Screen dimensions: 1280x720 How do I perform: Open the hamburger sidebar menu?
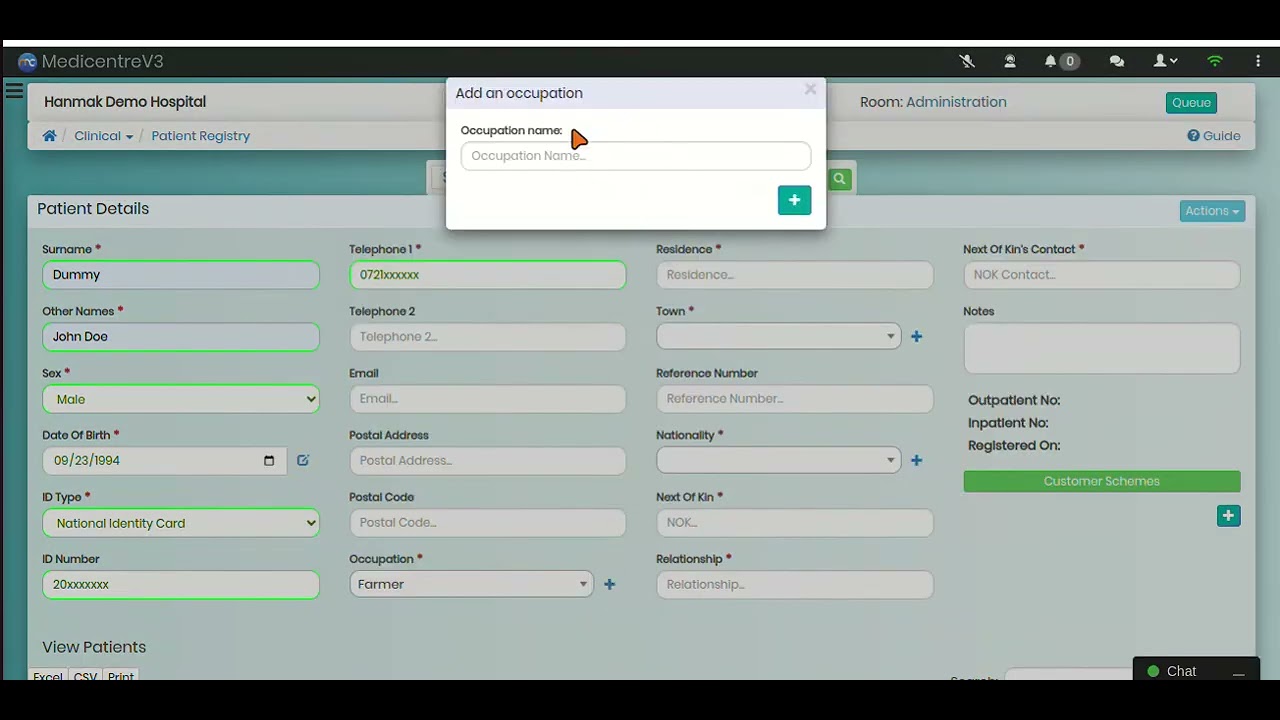[x=14, y=91]
